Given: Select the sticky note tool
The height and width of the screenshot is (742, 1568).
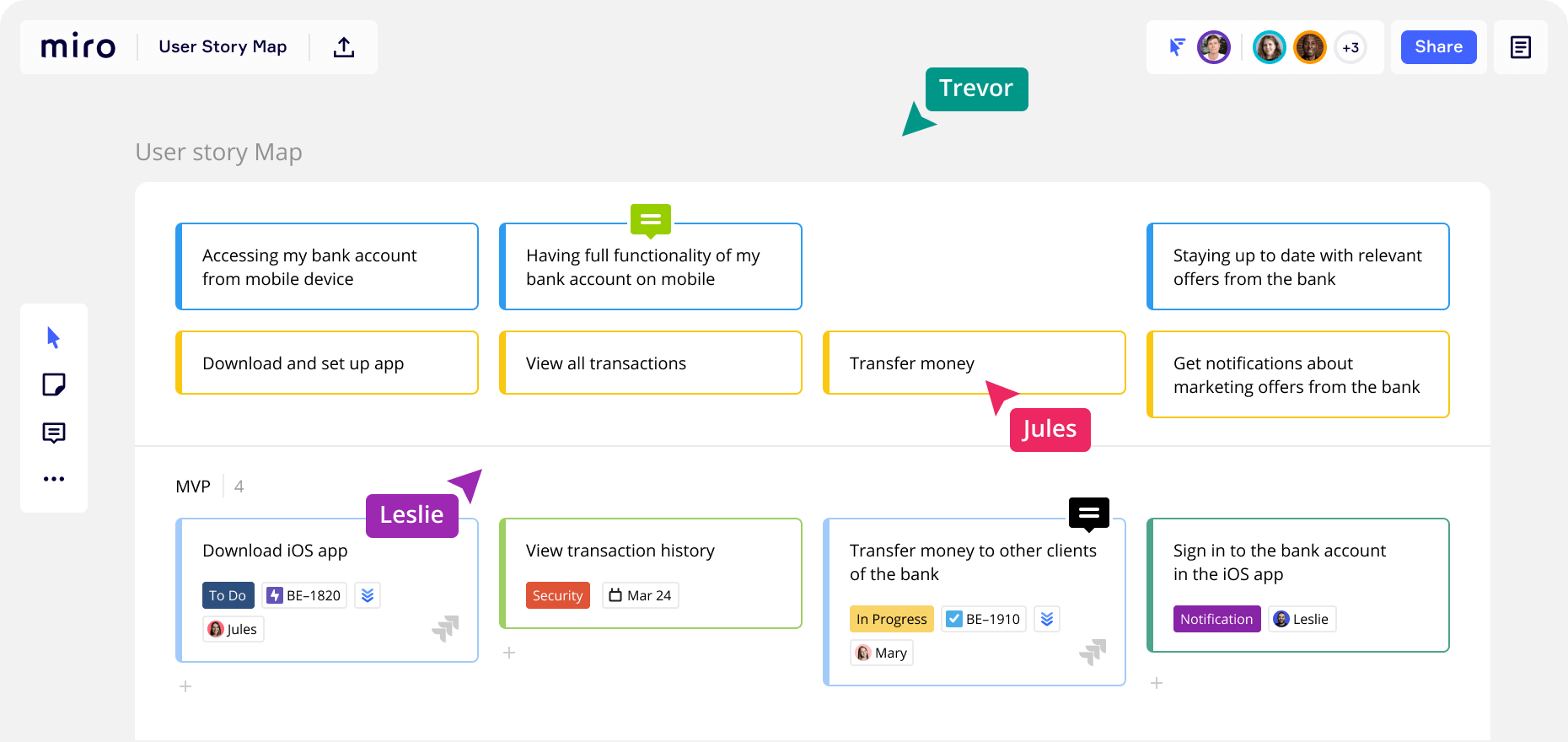Looking at the screenshot, I should pyautogui.click(x=54, y=385).
